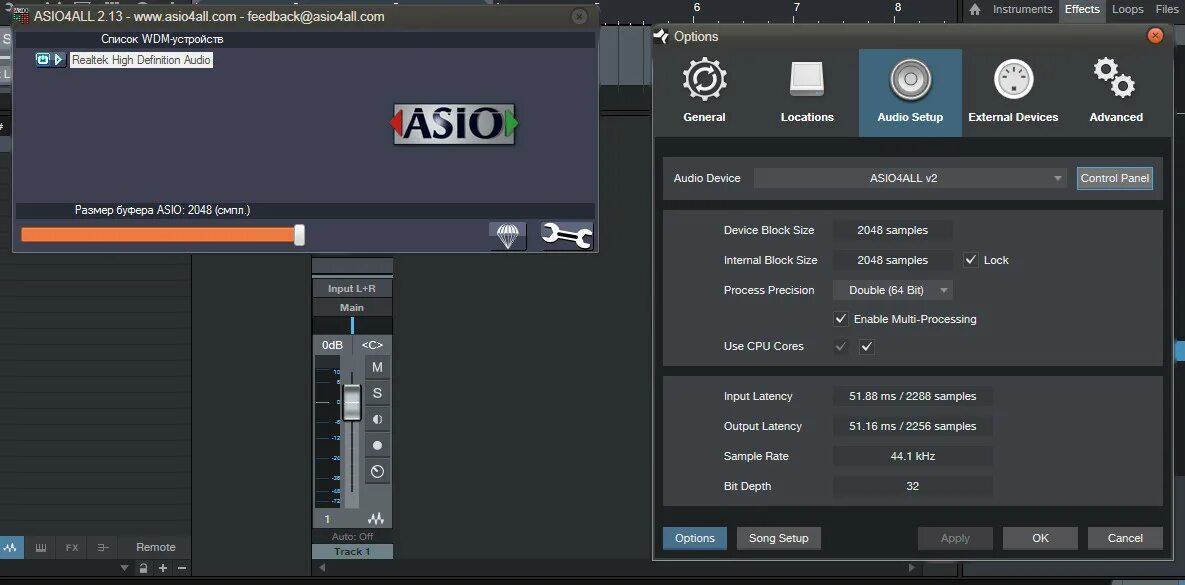Adjust the ASIO buffer size slider handle
The image size is (1185, 585).
[x=299, y=235]
